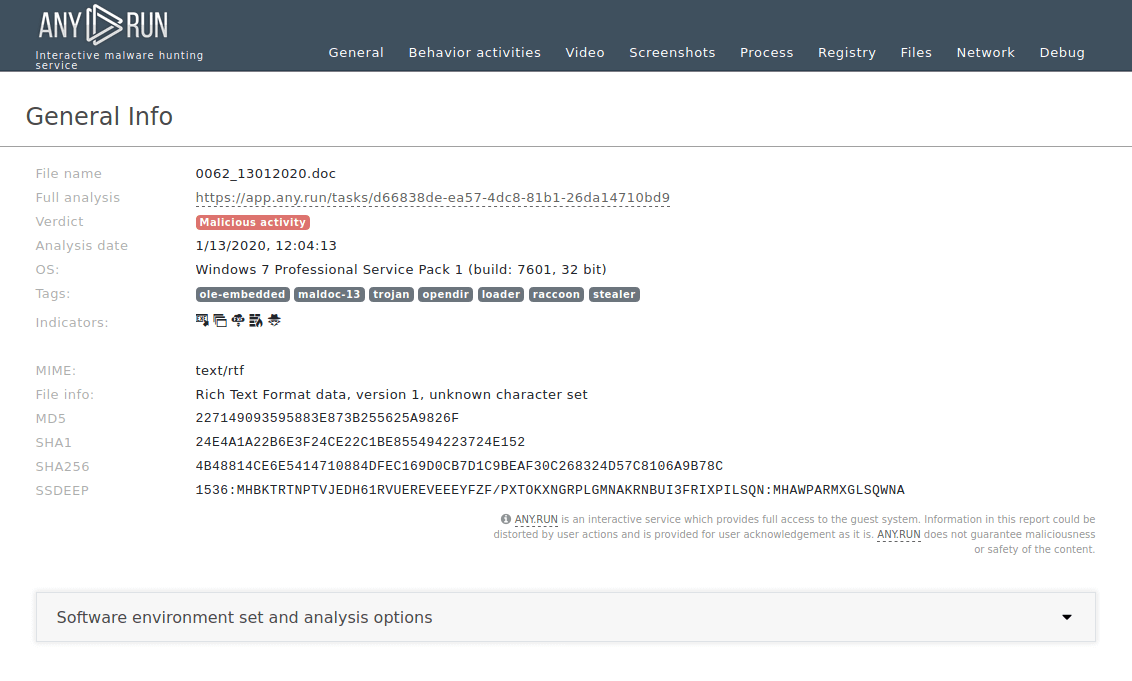Click the burning file indicator icon
This screenshot has width=1132, height=681.
[256, 320]
